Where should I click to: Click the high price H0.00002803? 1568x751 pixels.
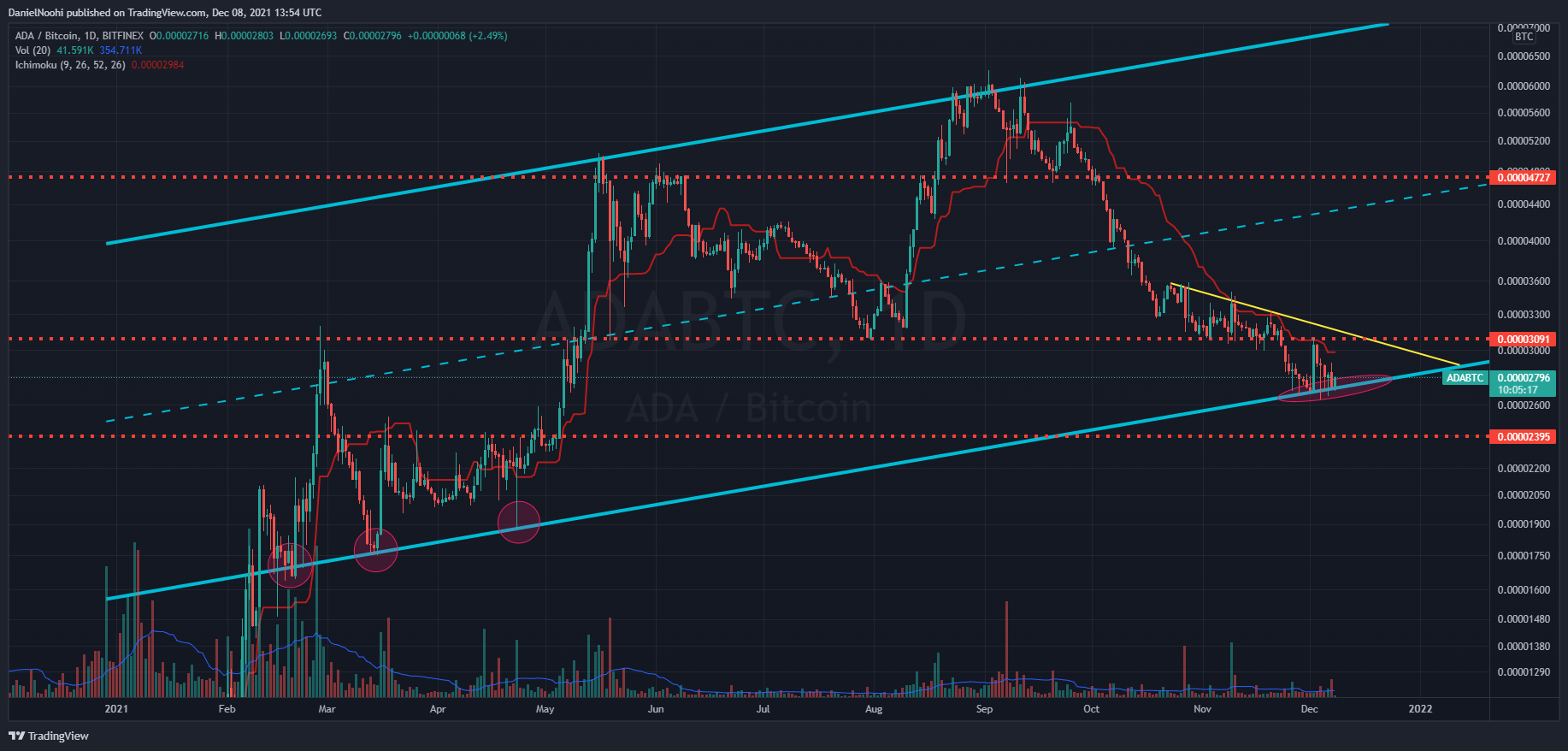(x=245, y=36)
